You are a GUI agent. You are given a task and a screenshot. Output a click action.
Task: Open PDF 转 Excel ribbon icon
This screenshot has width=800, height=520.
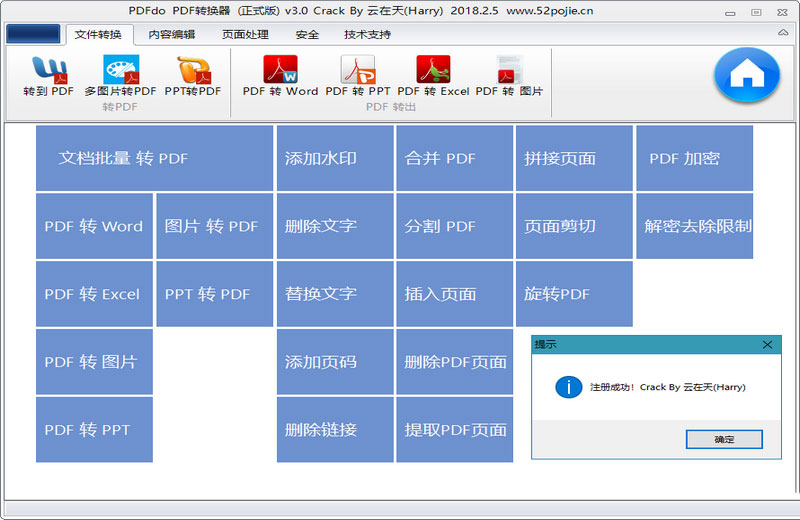433,70
